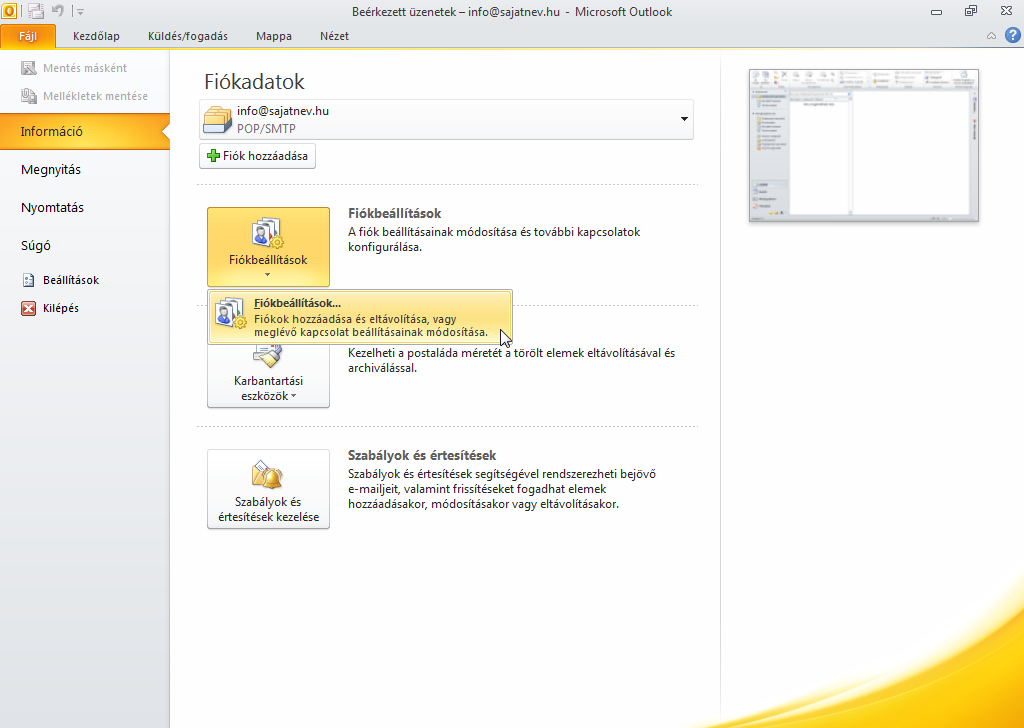This screenshot has width=1024, height=728.
Task: Click the Fiókbeállítások section heading
Action: click(394, 214)
